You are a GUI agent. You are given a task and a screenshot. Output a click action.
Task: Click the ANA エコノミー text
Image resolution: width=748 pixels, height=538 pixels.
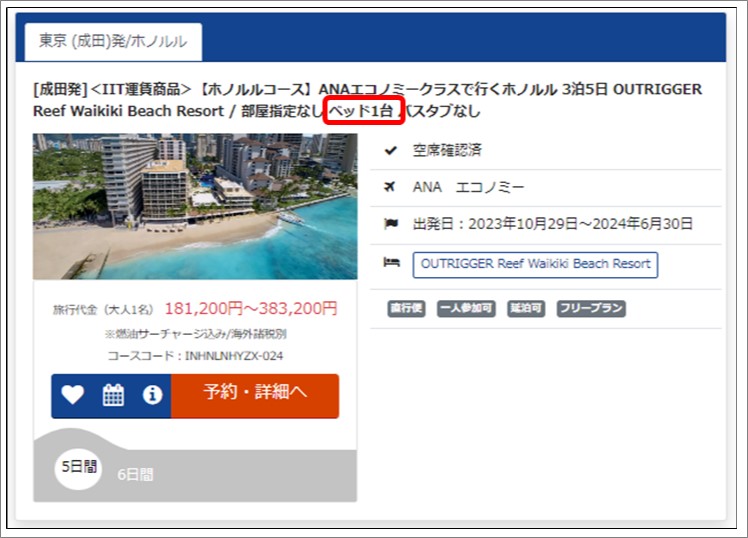point(468,187)
